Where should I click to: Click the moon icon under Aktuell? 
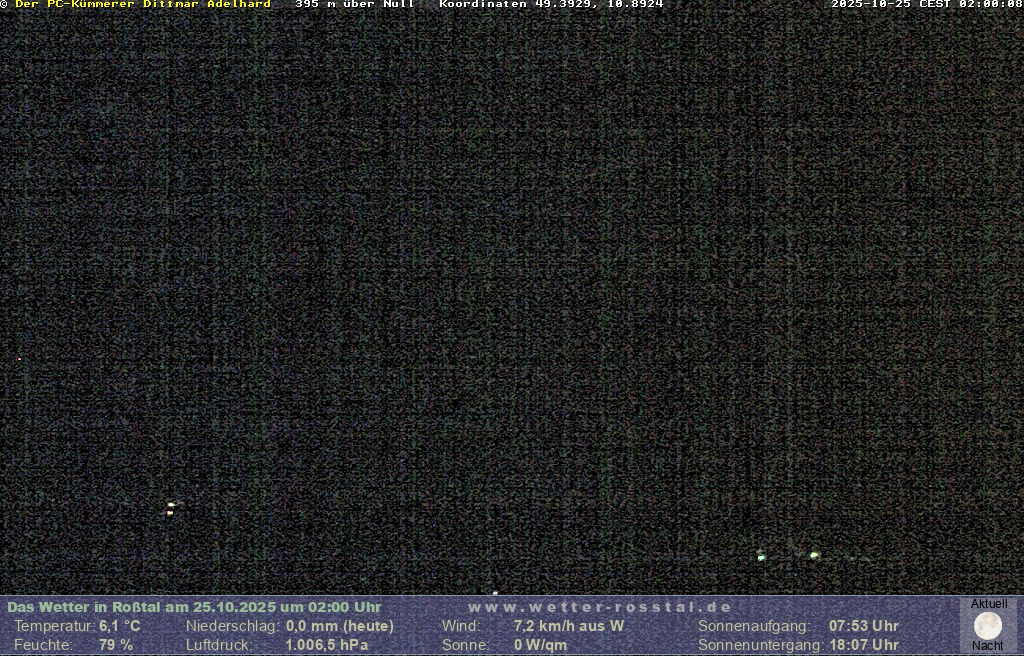point(987,626)
